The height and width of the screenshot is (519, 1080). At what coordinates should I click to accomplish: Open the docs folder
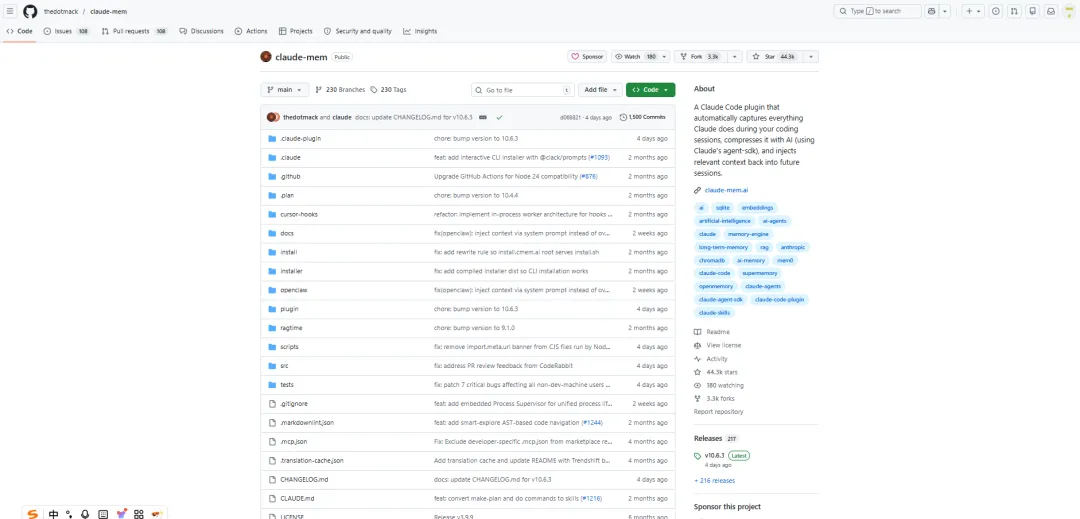point(287,233)
